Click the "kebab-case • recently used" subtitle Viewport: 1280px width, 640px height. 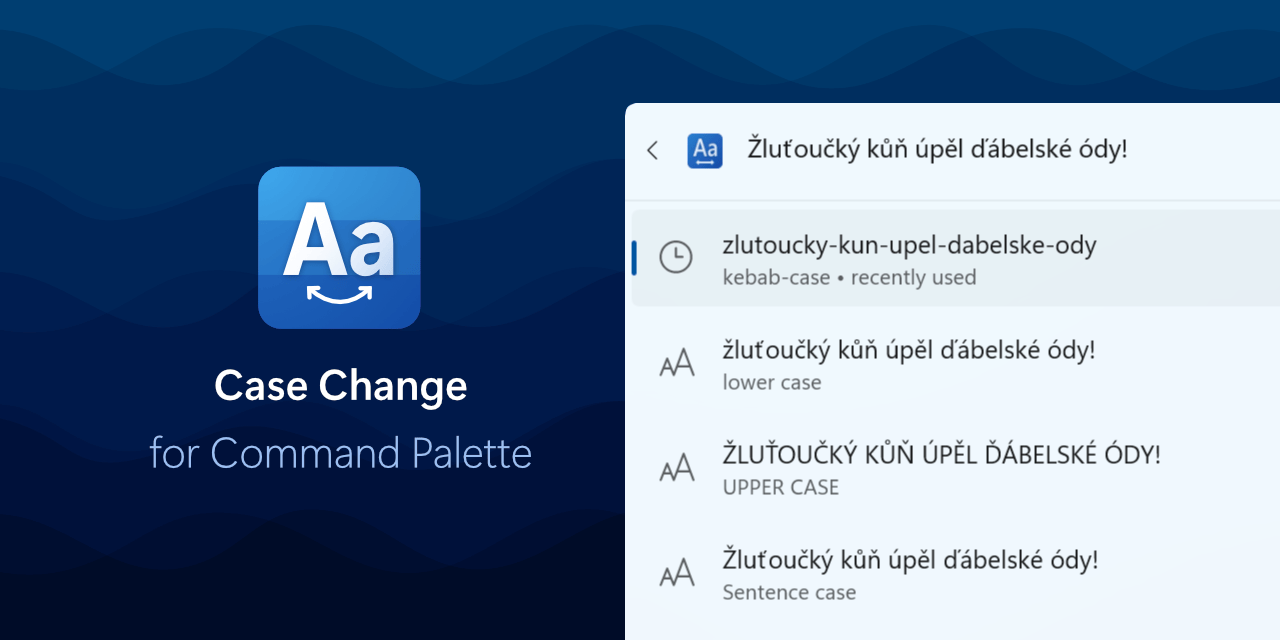(849, 278)
